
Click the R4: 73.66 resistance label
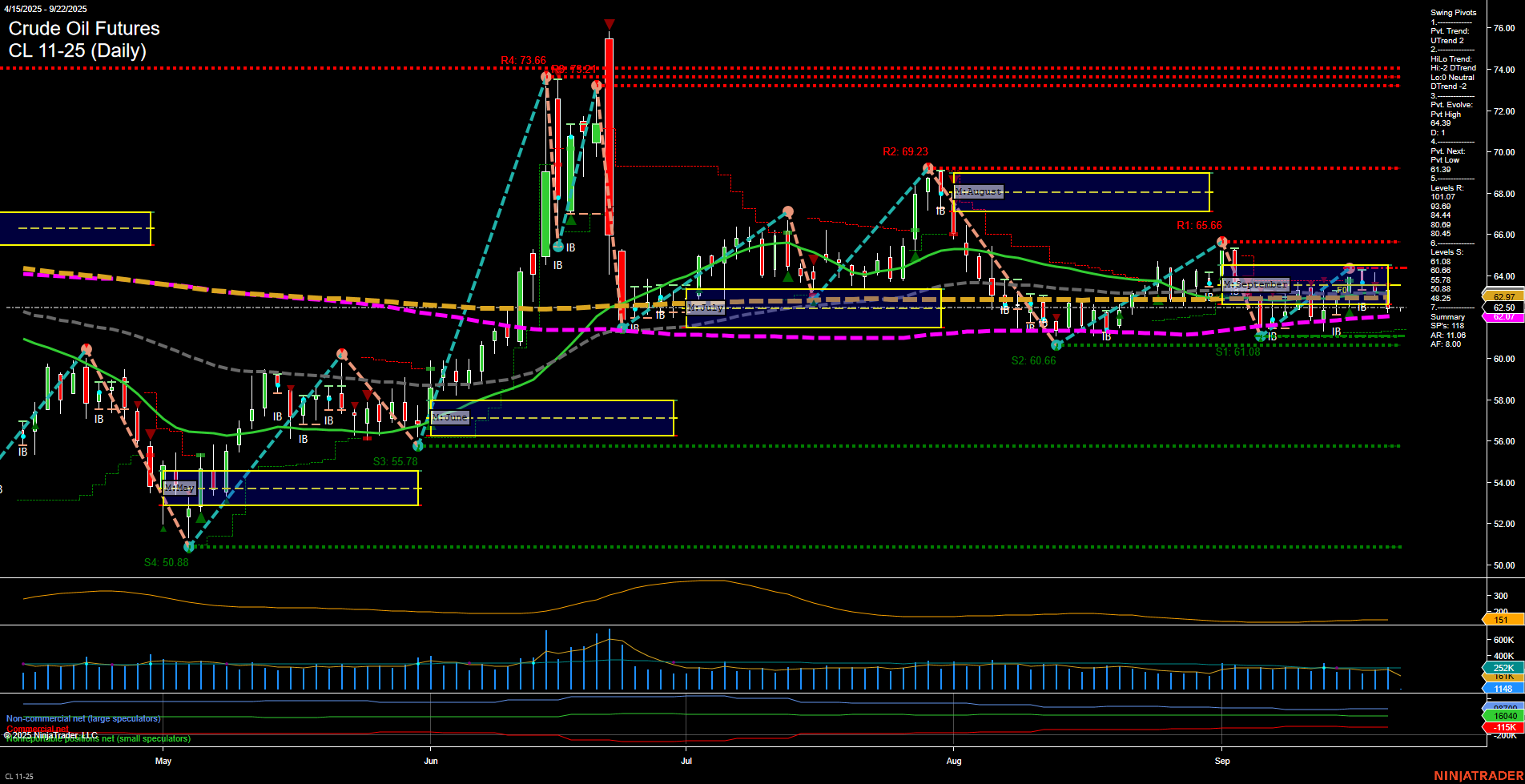524,59
